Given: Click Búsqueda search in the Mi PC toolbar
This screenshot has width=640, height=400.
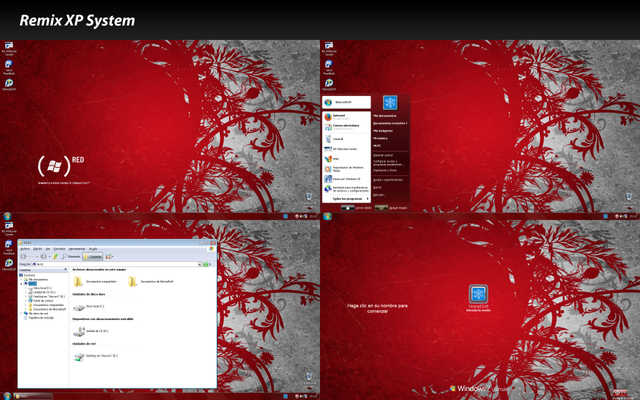Looking at the screenshot, I should (x=71, y=256).
